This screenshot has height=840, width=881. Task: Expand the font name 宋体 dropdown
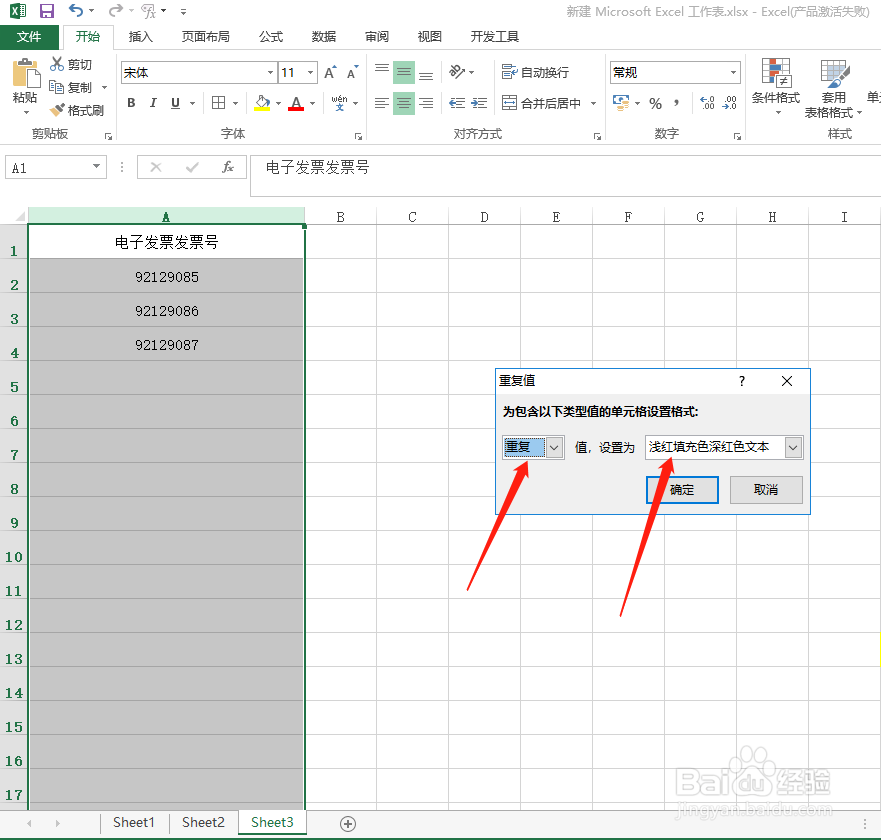pyautogui.click(x=268, y=72)
